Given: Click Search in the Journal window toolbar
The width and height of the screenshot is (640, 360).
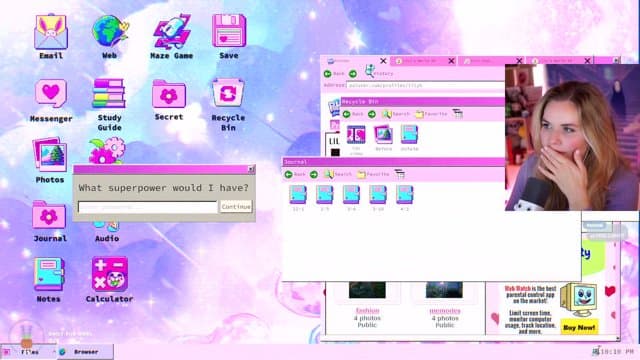Looking at the screenshot, I should pos(338,174).
